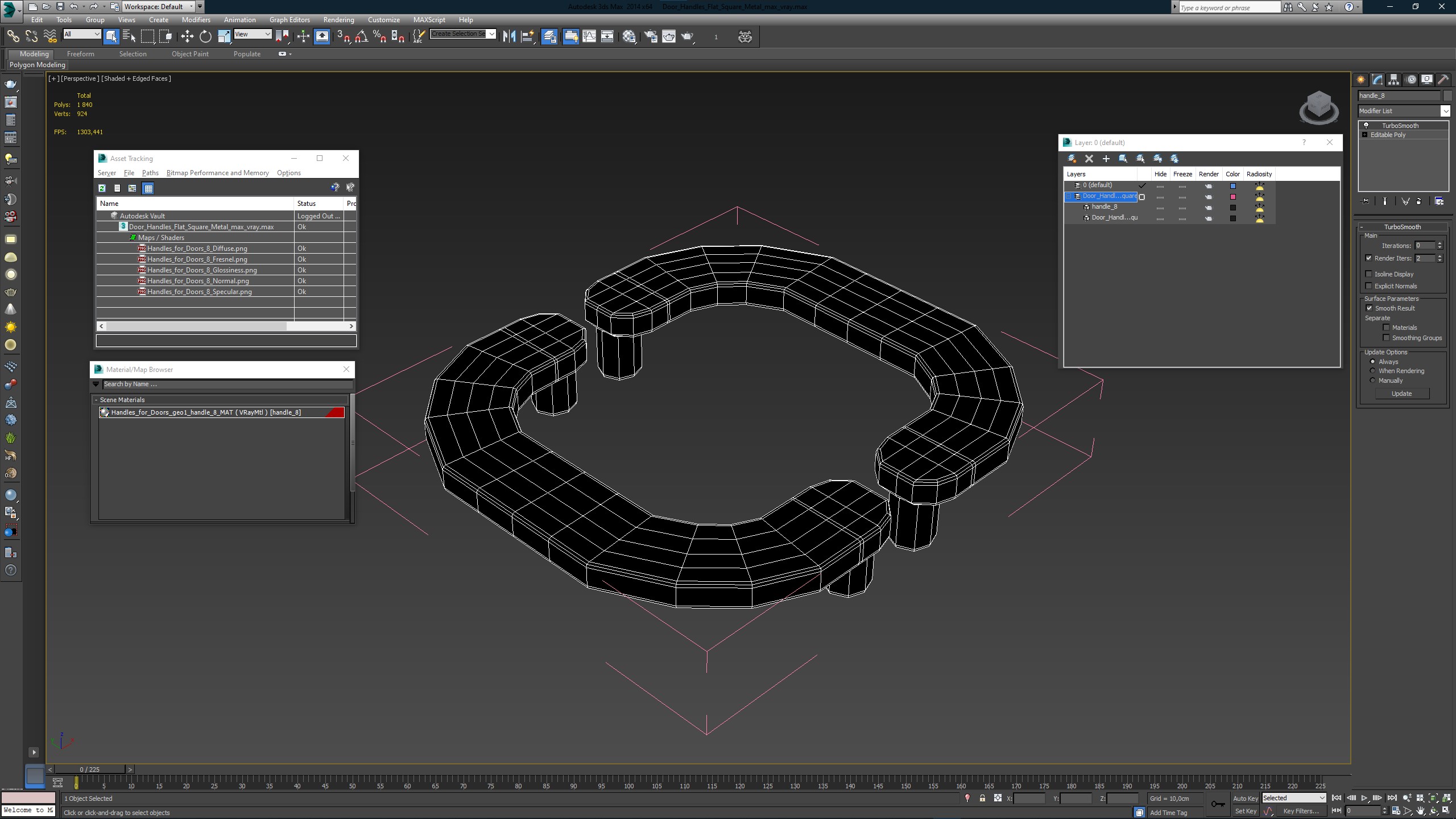This screenshot has height=819, width=1456.
Task: Select the Select and Rotate icon
Action: pos(203,37)
